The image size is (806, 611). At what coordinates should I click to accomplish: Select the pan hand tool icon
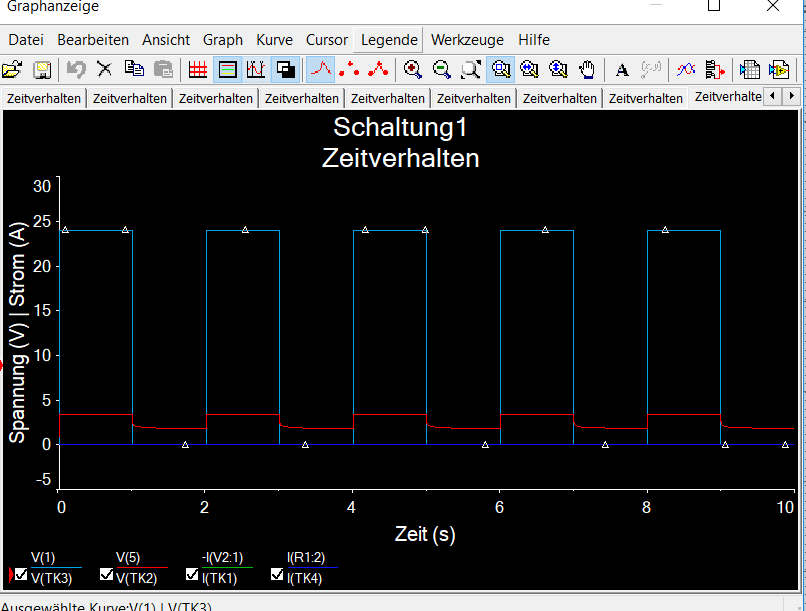pos(587,69)
